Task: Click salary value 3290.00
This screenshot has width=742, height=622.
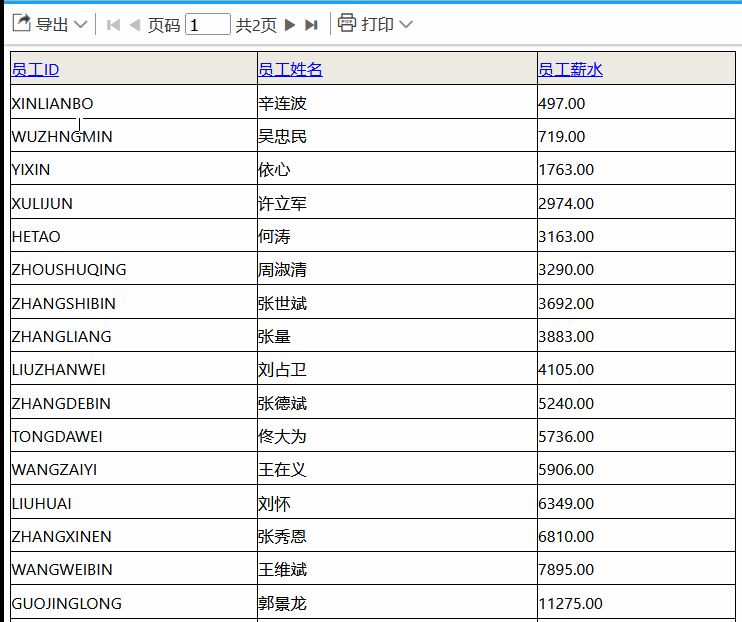Action: pyautogui.click(x=566, y=269)
